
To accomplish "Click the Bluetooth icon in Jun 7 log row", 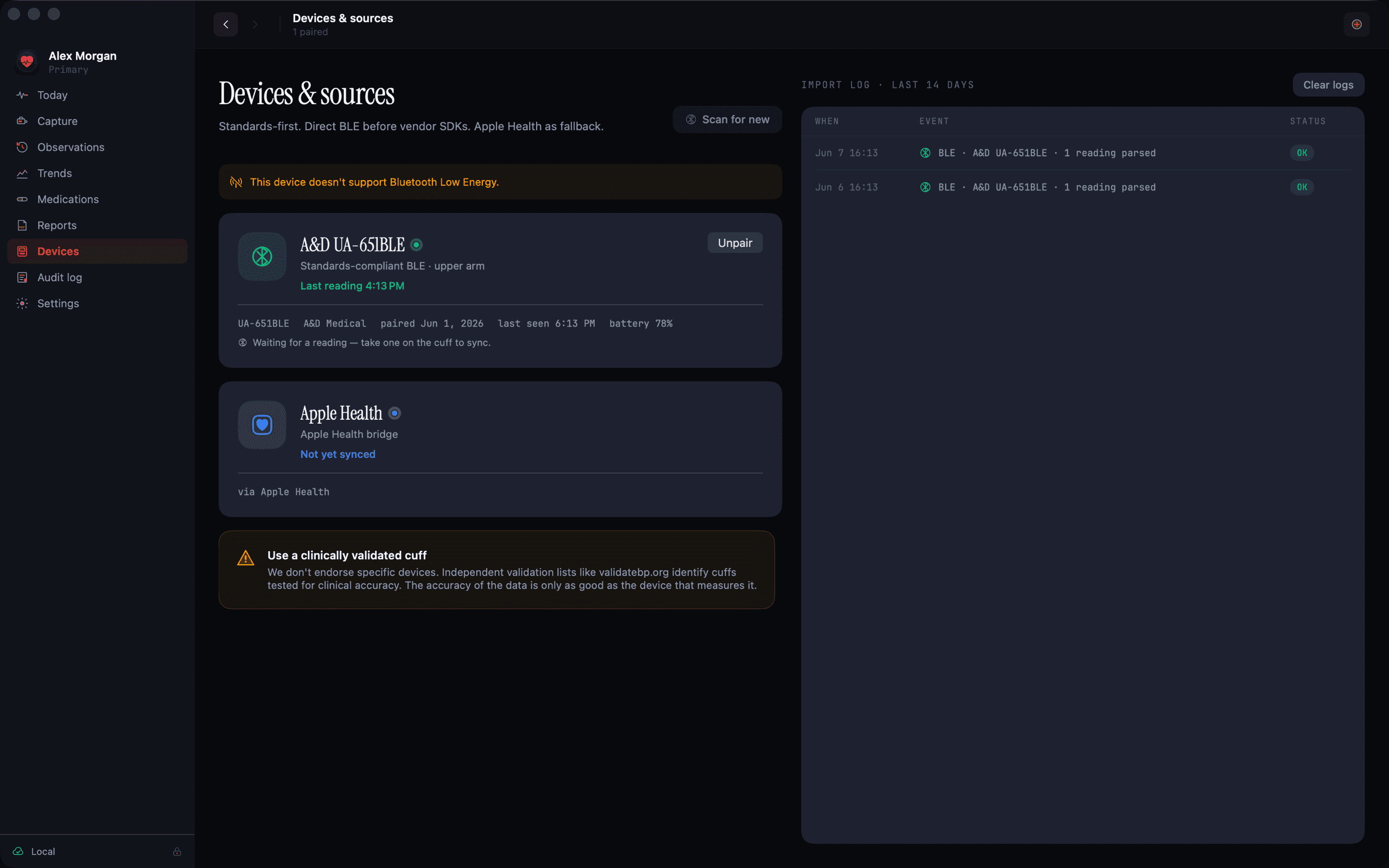I will point(925,152).
